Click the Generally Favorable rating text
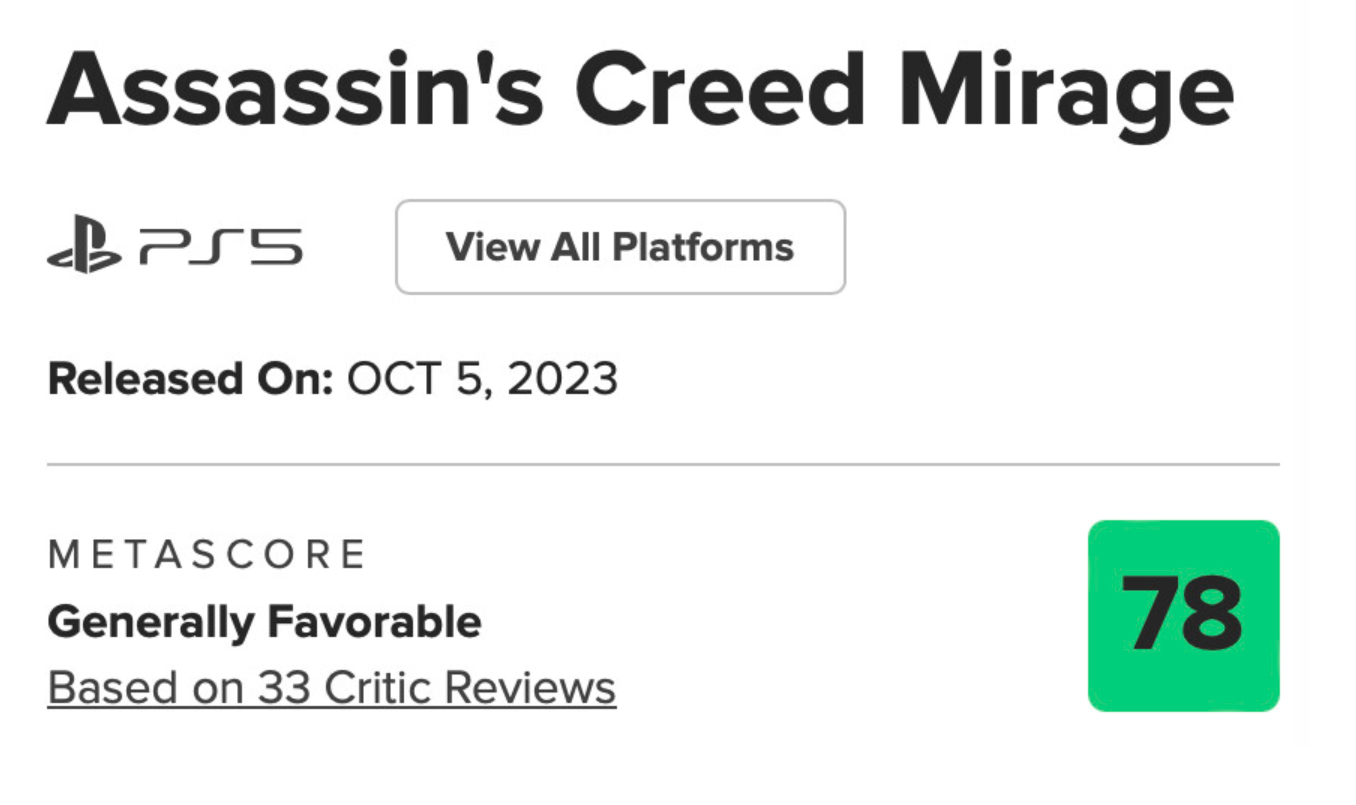The height and width of the screenshot is (805, 1356). [x=264, y=622]
